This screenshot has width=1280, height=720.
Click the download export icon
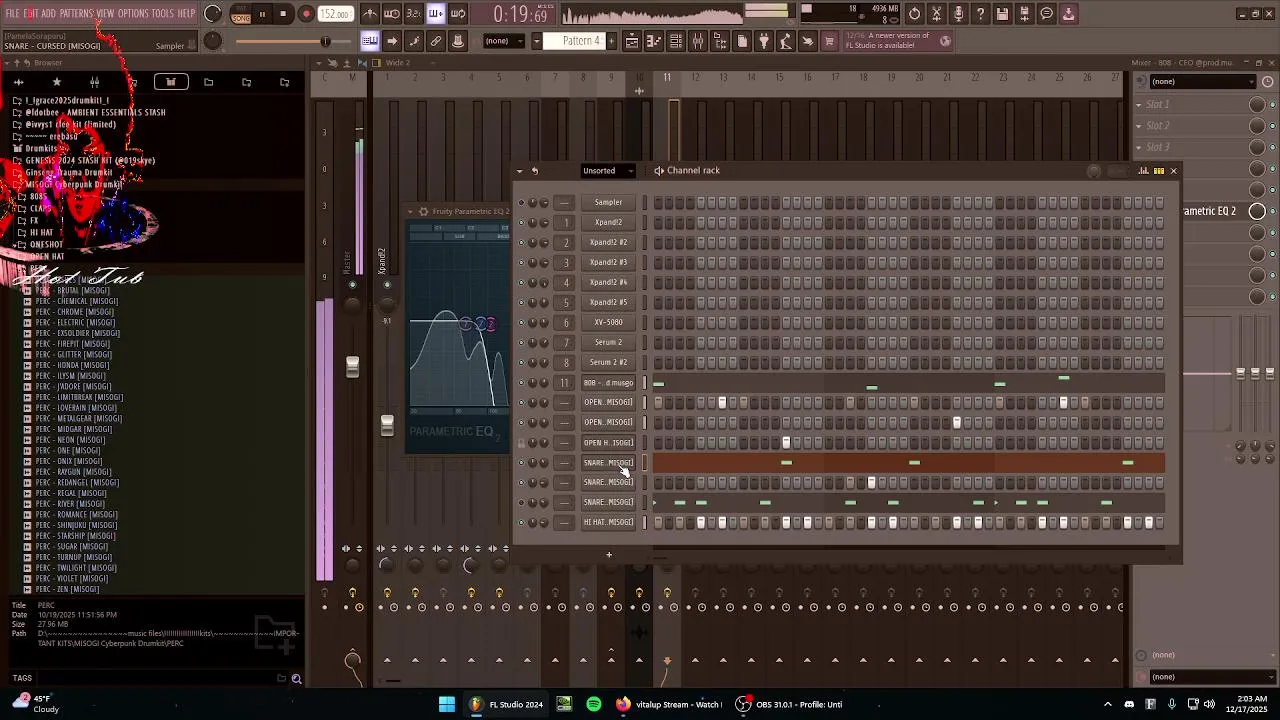pyautogui.click(x=1068, y=14)
